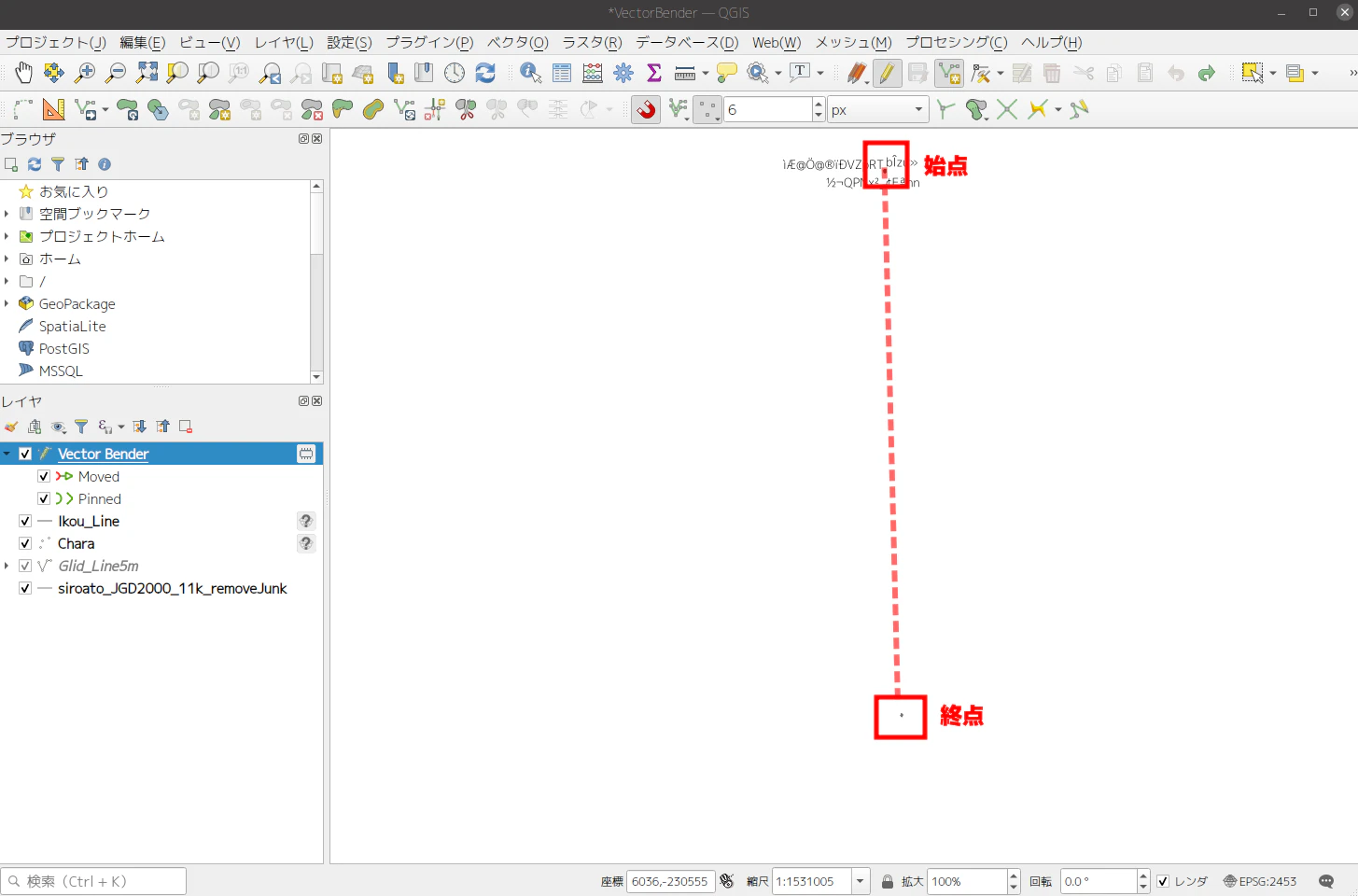
Task: Toggle editing with the yellow pencil icon
Action: [887, 73]
